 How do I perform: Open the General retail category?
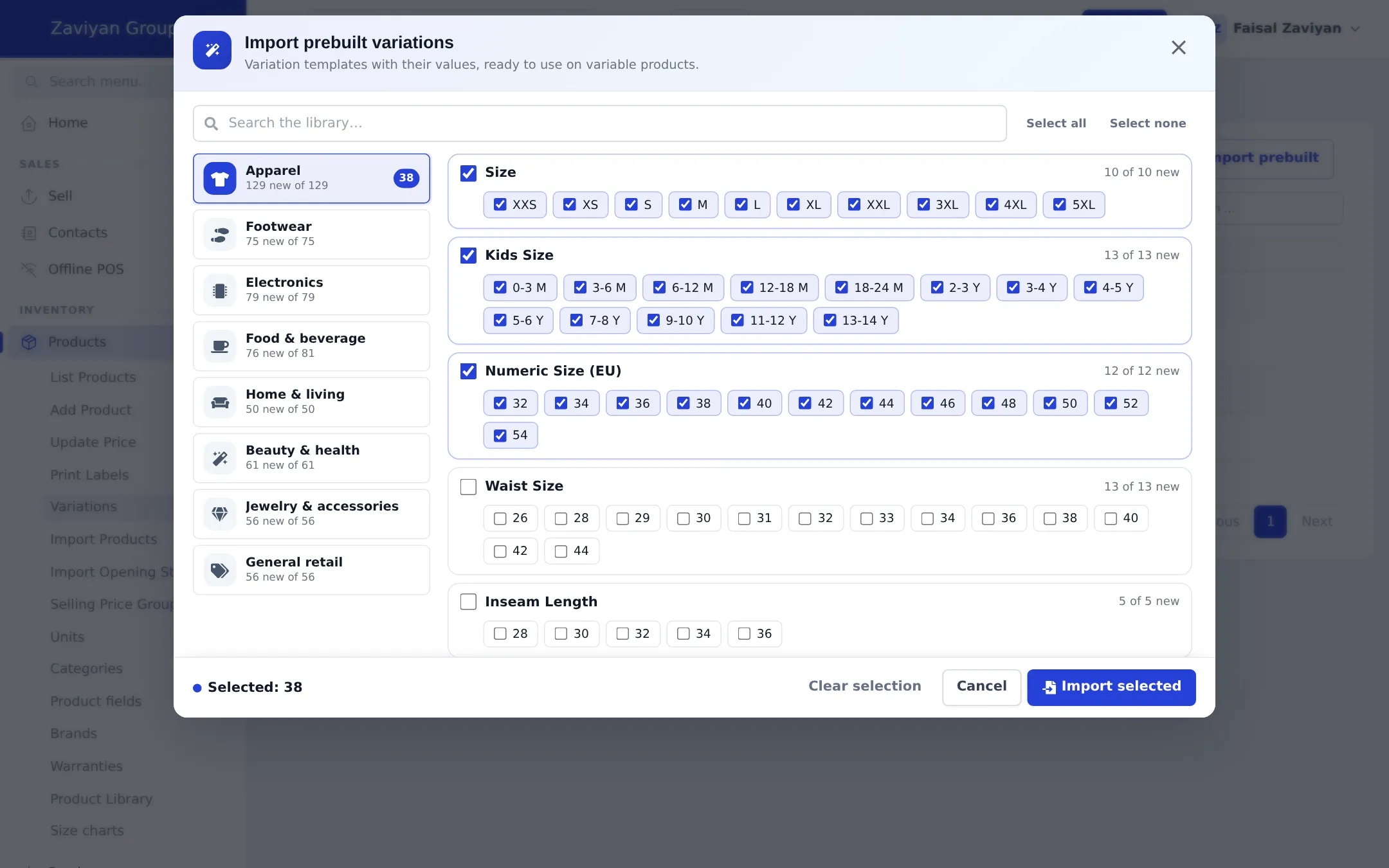pyautogui.click(x=311, y=570)
